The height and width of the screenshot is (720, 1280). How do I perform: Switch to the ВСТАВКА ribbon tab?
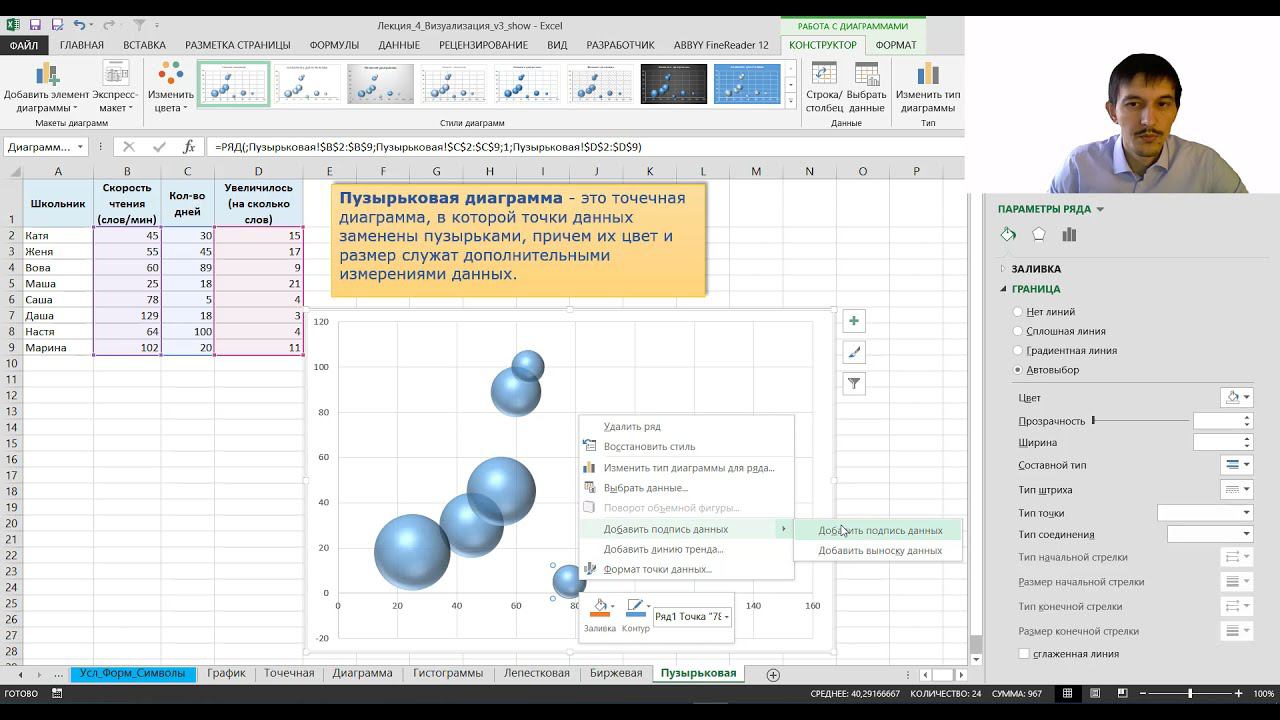[145, 45]
